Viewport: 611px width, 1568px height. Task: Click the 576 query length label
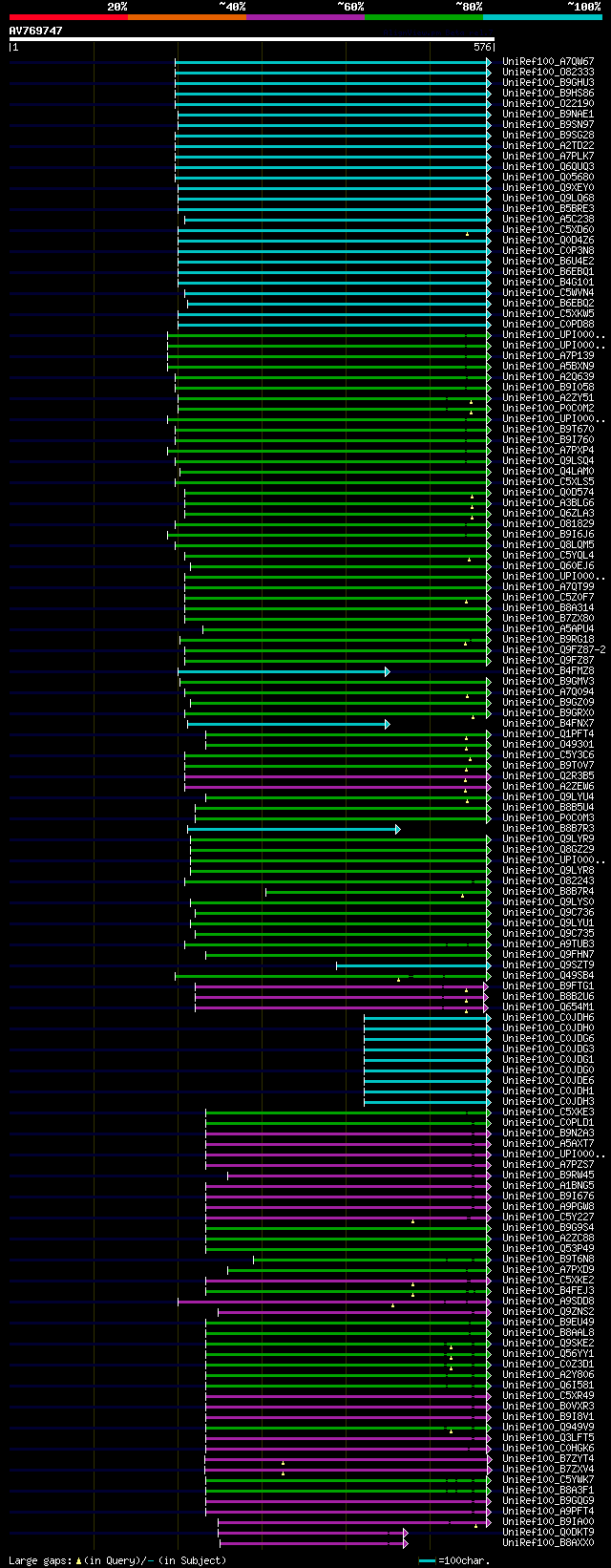[482, 47]
